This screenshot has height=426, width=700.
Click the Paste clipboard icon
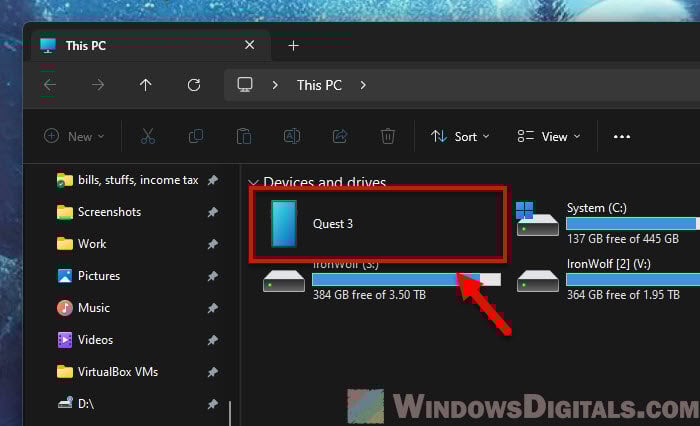[244, 136]
